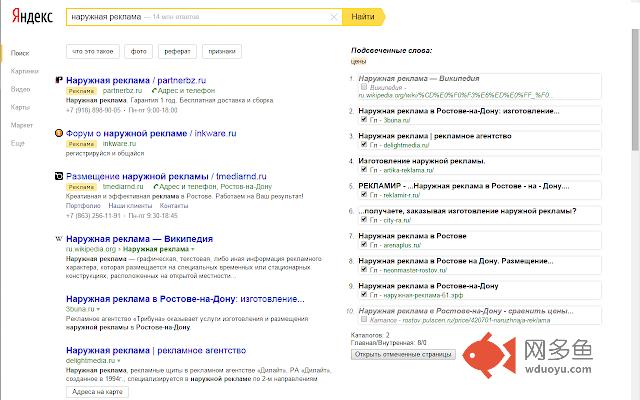The image size is (640, 400).
Task: Uncheck the 3buna.ru checkbox
Action: tap(364, 120)
